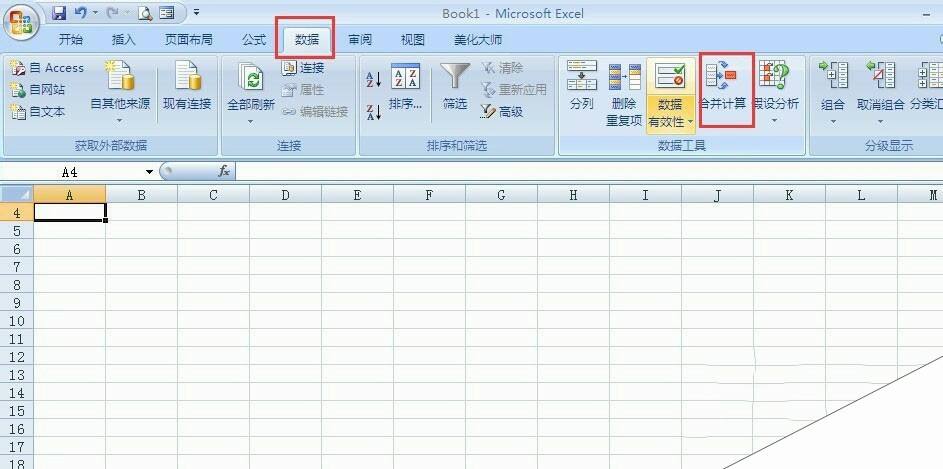Import data 自文本

point(38,112)
